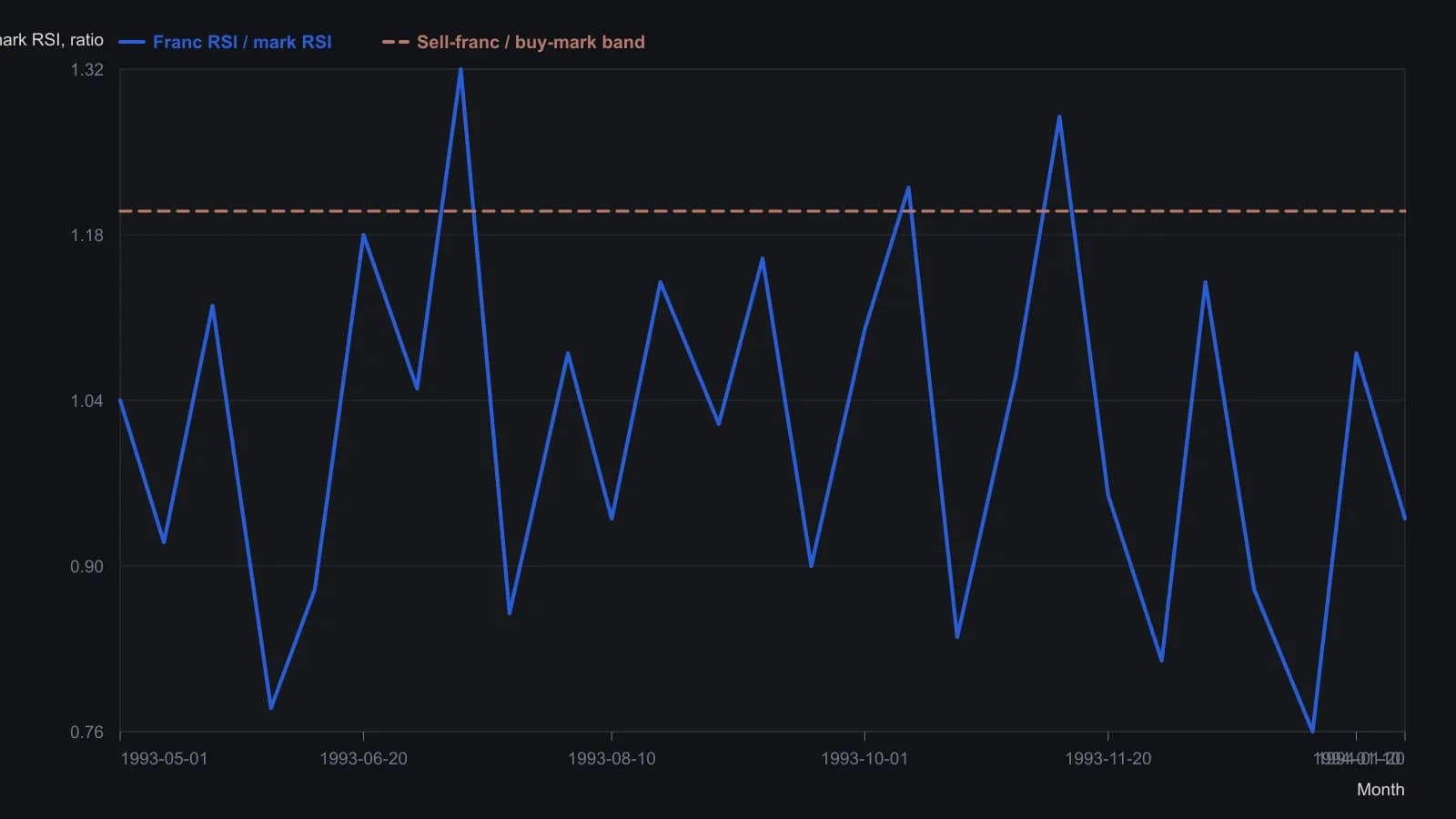The height and width of the screenshot is (819, 1456).
Task: Select the highest blue peak at 1.32
Action: (460, 70)
